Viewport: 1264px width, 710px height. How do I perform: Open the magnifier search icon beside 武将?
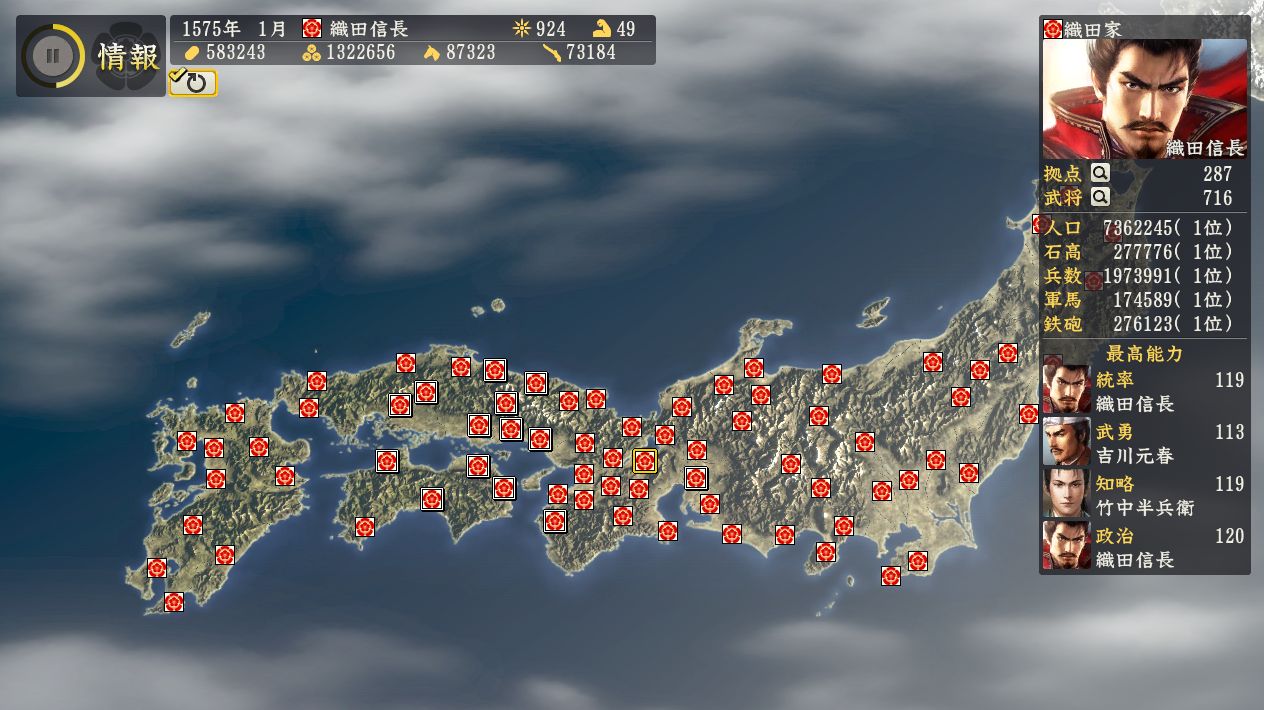(x=1100, y=197)
